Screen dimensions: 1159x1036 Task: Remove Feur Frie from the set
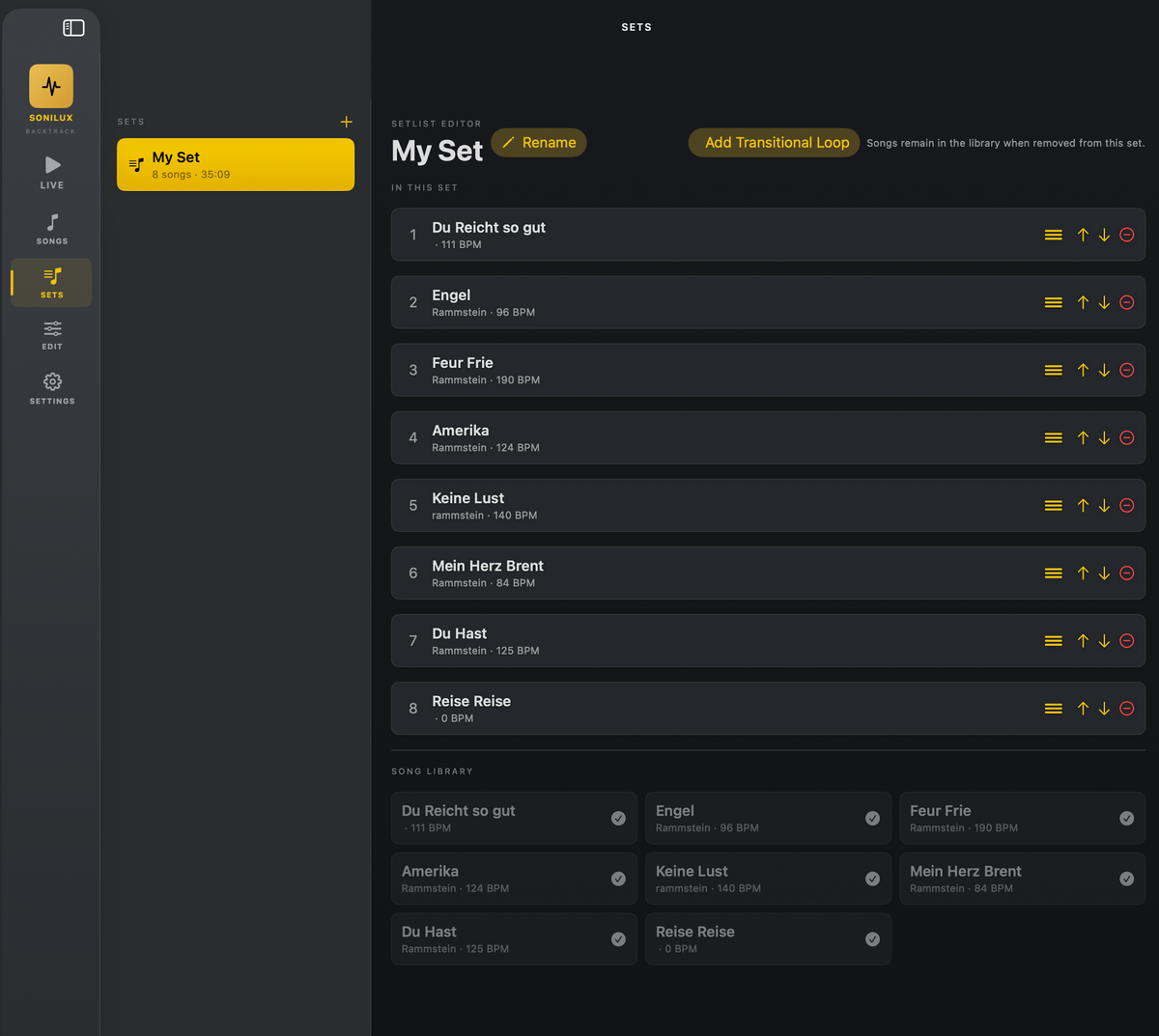pyautogui.click(x=1126, y=370)
